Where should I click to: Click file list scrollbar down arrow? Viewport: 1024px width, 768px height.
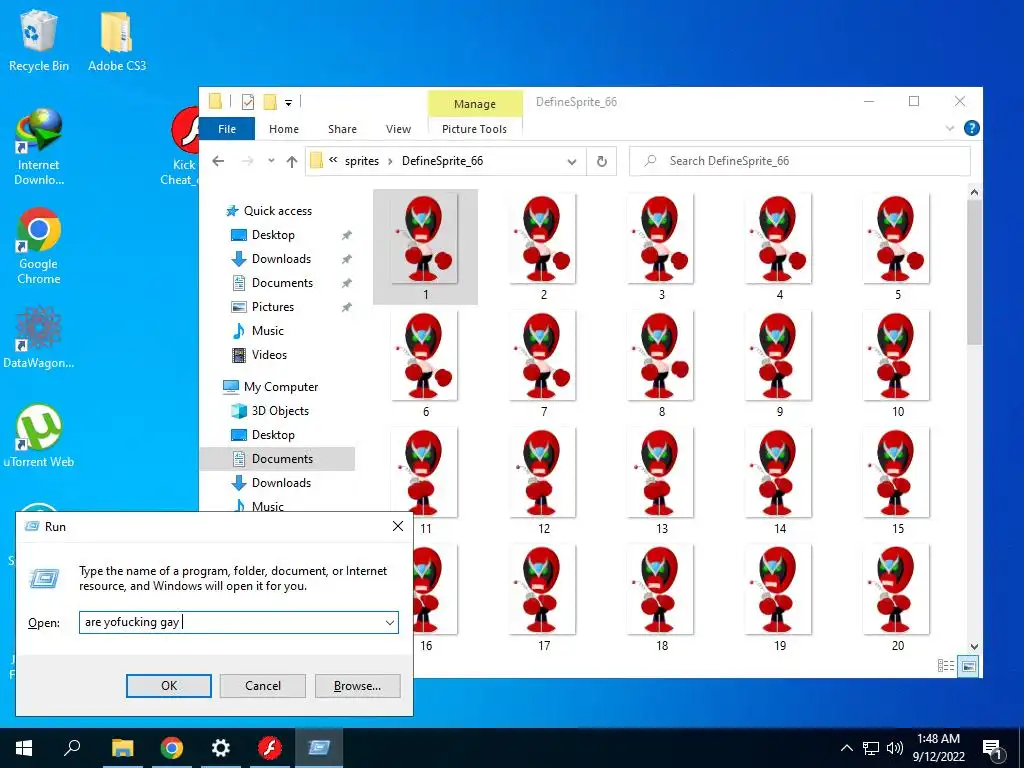click(x=974, y=647)
